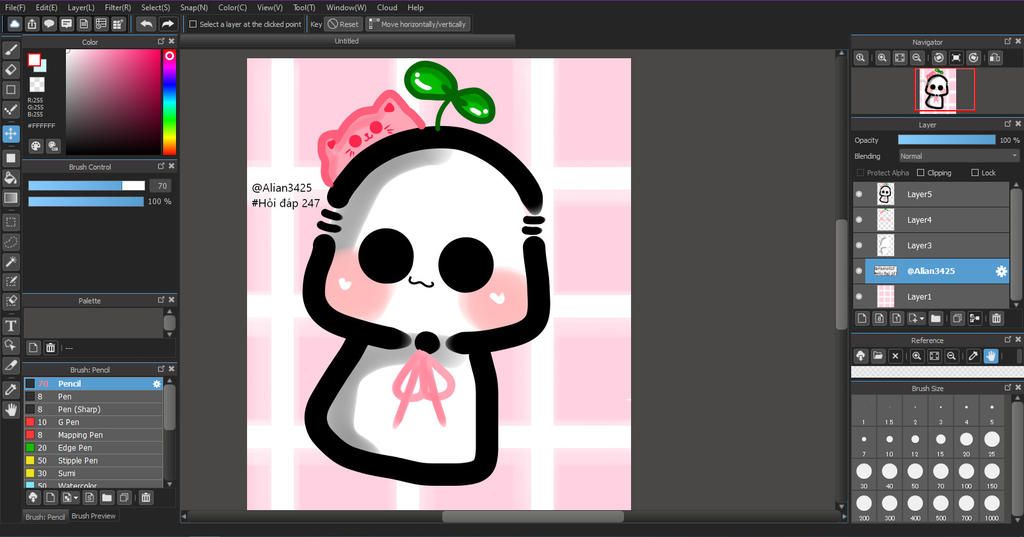Click the brush size slider in Brush Control
Viewport: 1024px width, 537px height.
point(86,186)
